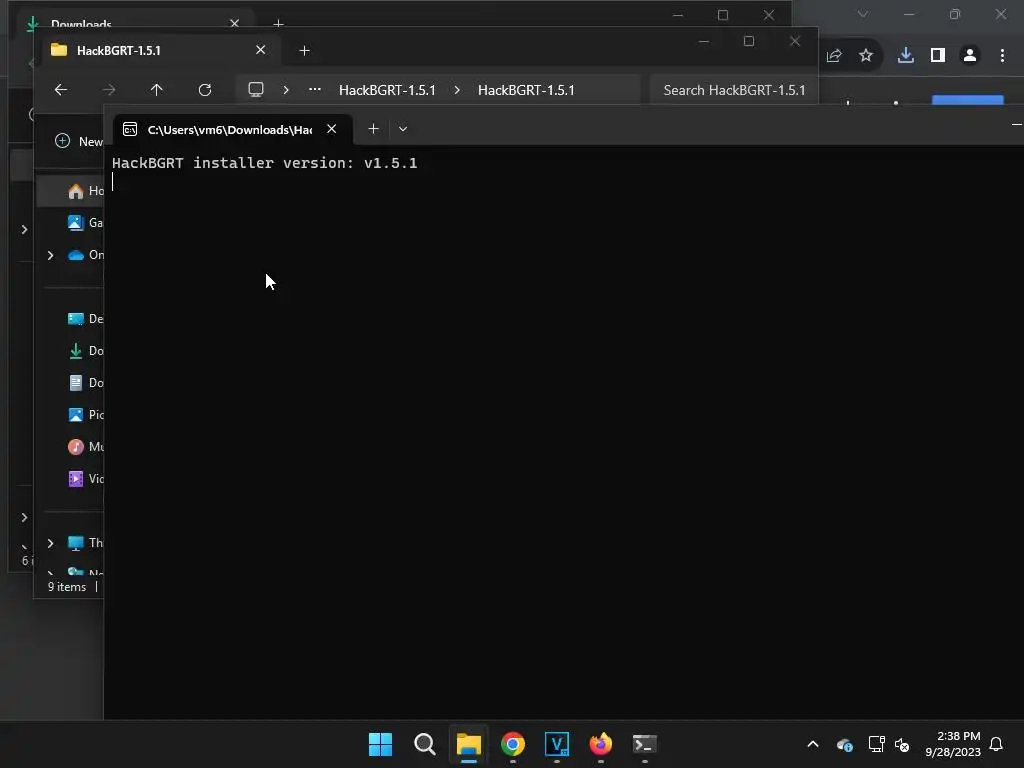The width and height of the screenshot is (1024, 768).
Task: Click the Search HackBGRT-1.5.1 field
Action: coord(734,90)
